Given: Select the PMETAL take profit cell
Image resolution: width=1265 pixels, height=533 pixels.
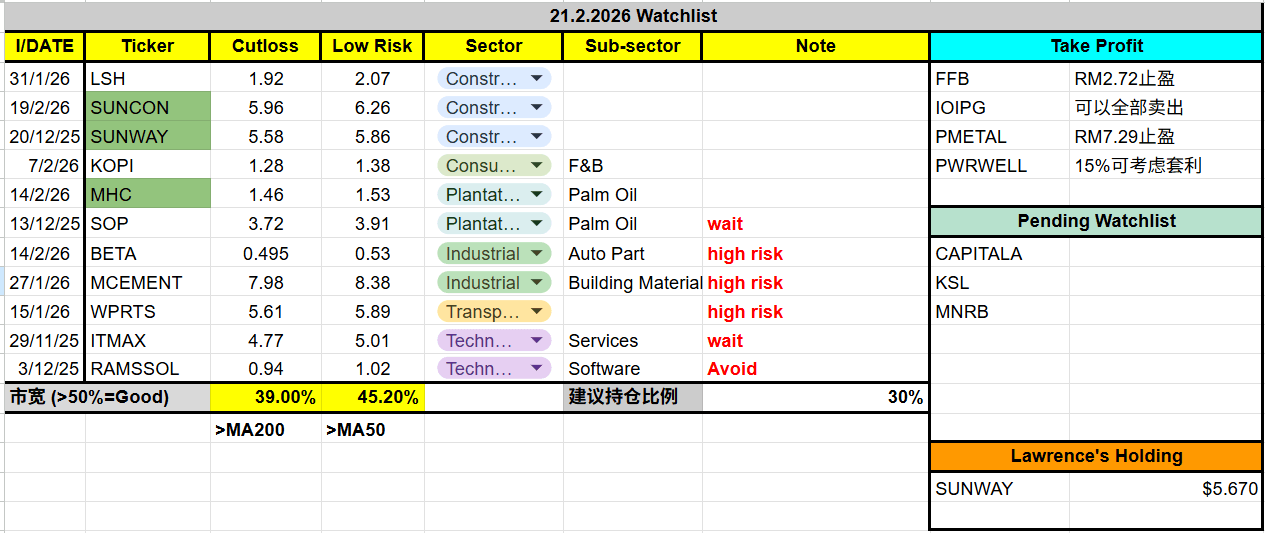Looking at the screenshot, I should coord(999,137).
